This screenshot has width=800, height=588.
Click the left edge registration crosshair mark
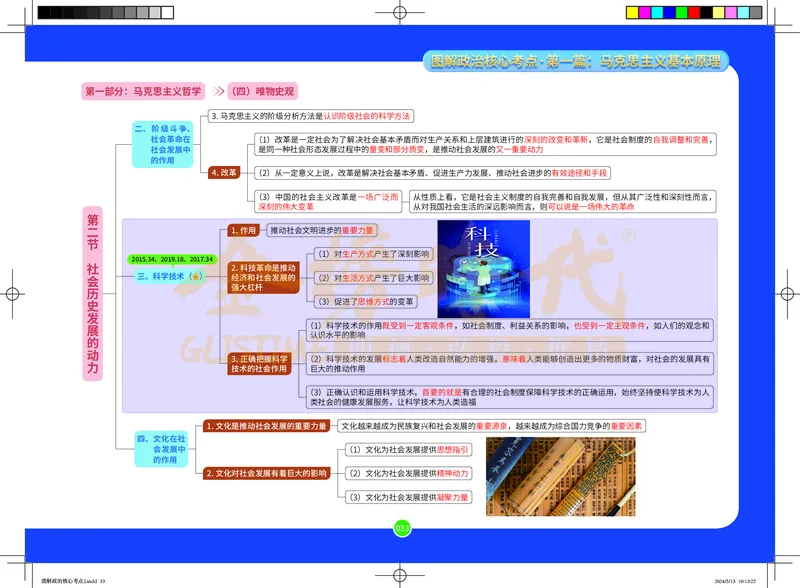[12, 294]
